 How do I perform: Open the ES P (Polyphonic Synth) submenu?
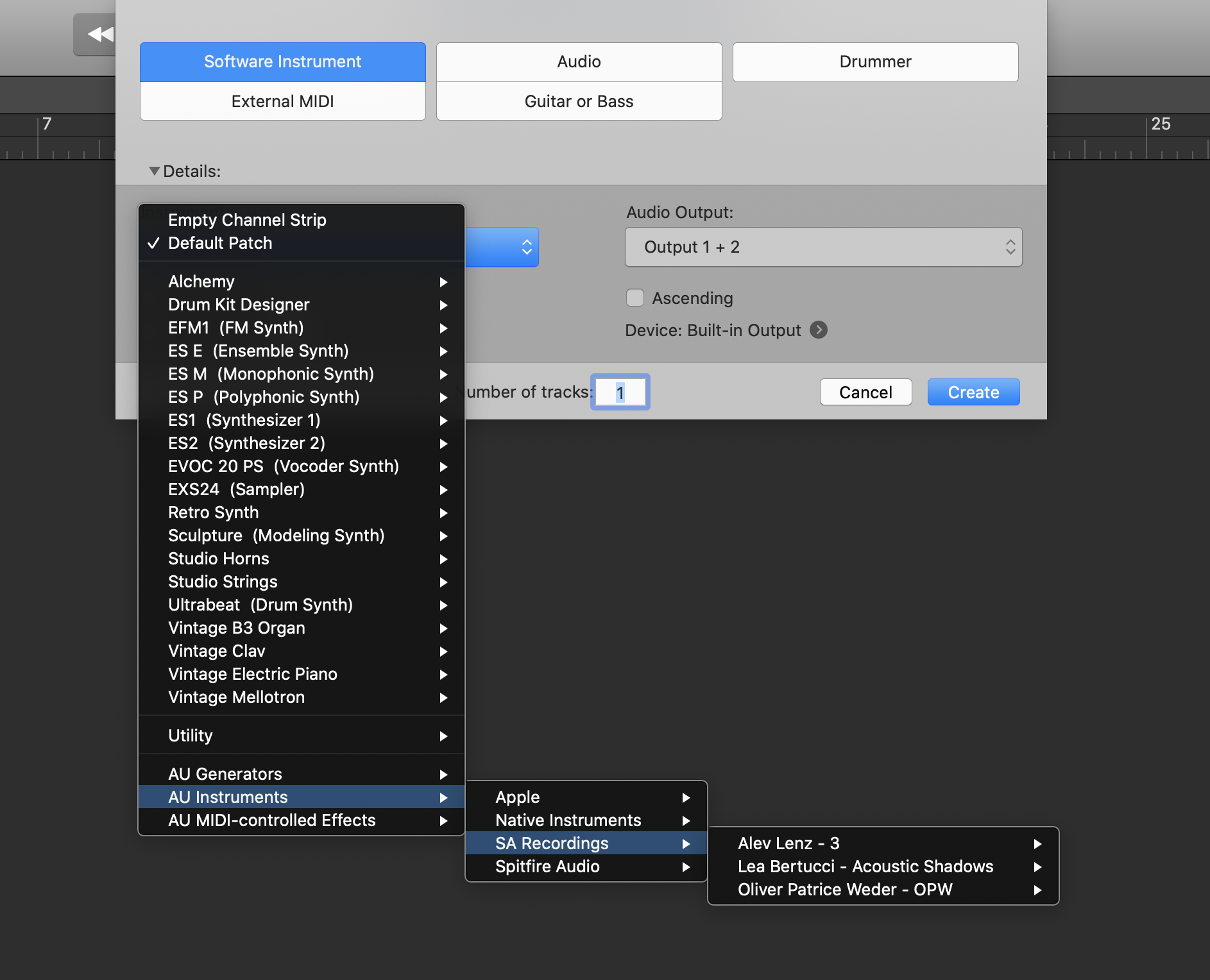(x=301, y=397)
